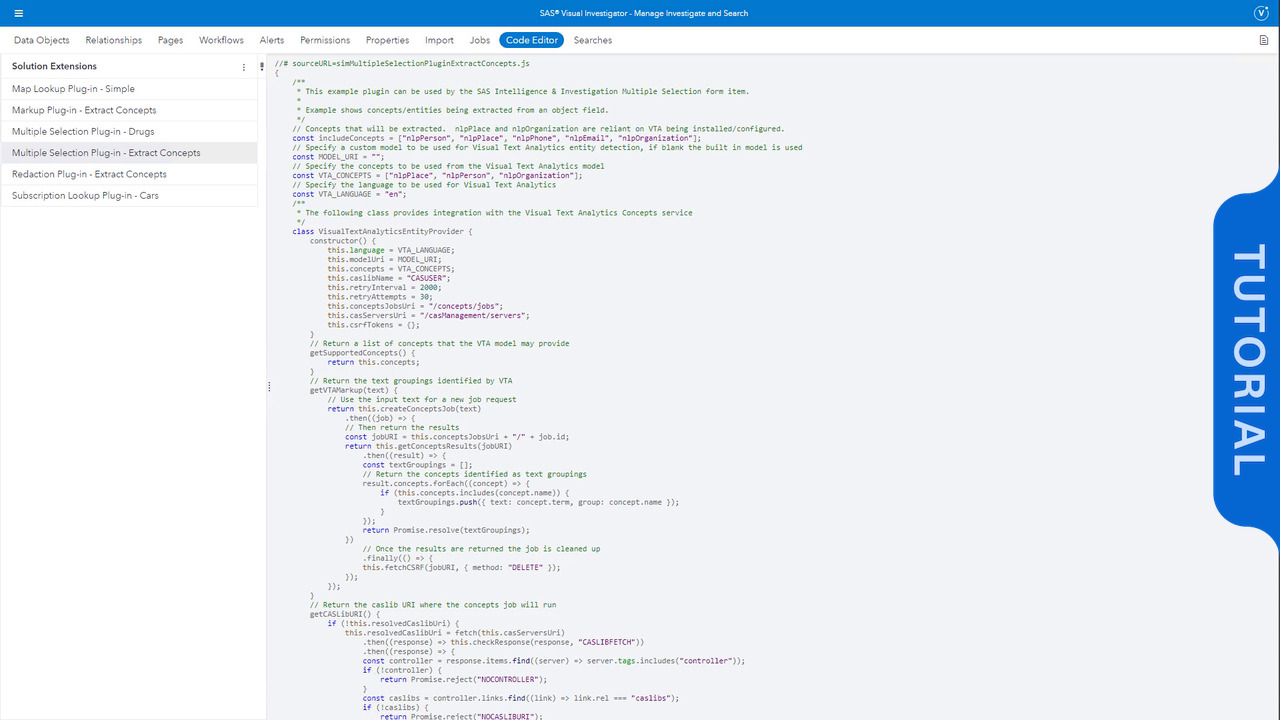Open Solution Extensions three-dot options menu
This screenshot has height=720, width=1280.
(244, 67)
